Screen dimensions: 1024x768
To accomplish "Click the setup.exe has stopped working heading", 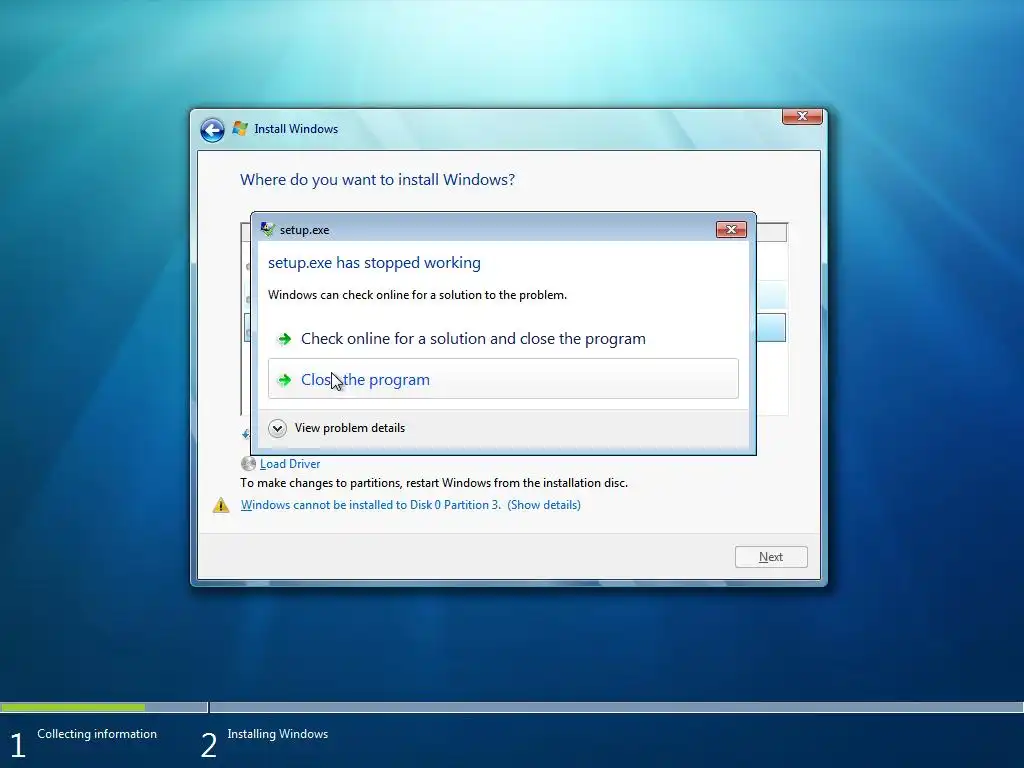I will coord(374,263).
